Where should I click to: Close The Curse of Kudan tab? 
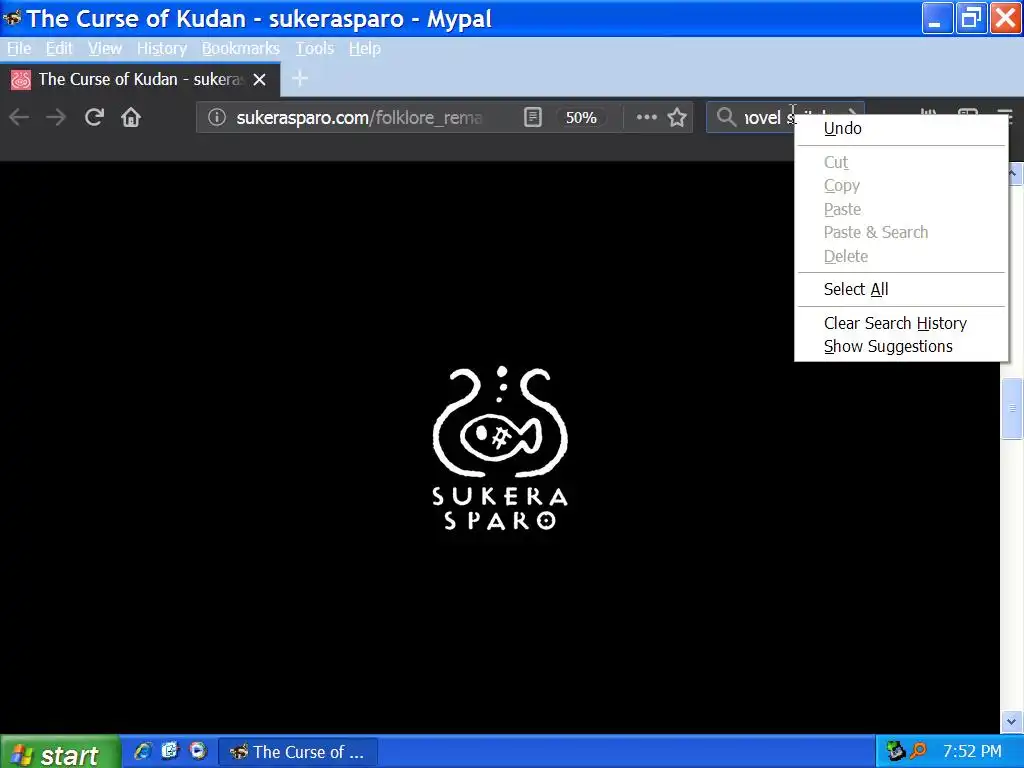(259, 80)
